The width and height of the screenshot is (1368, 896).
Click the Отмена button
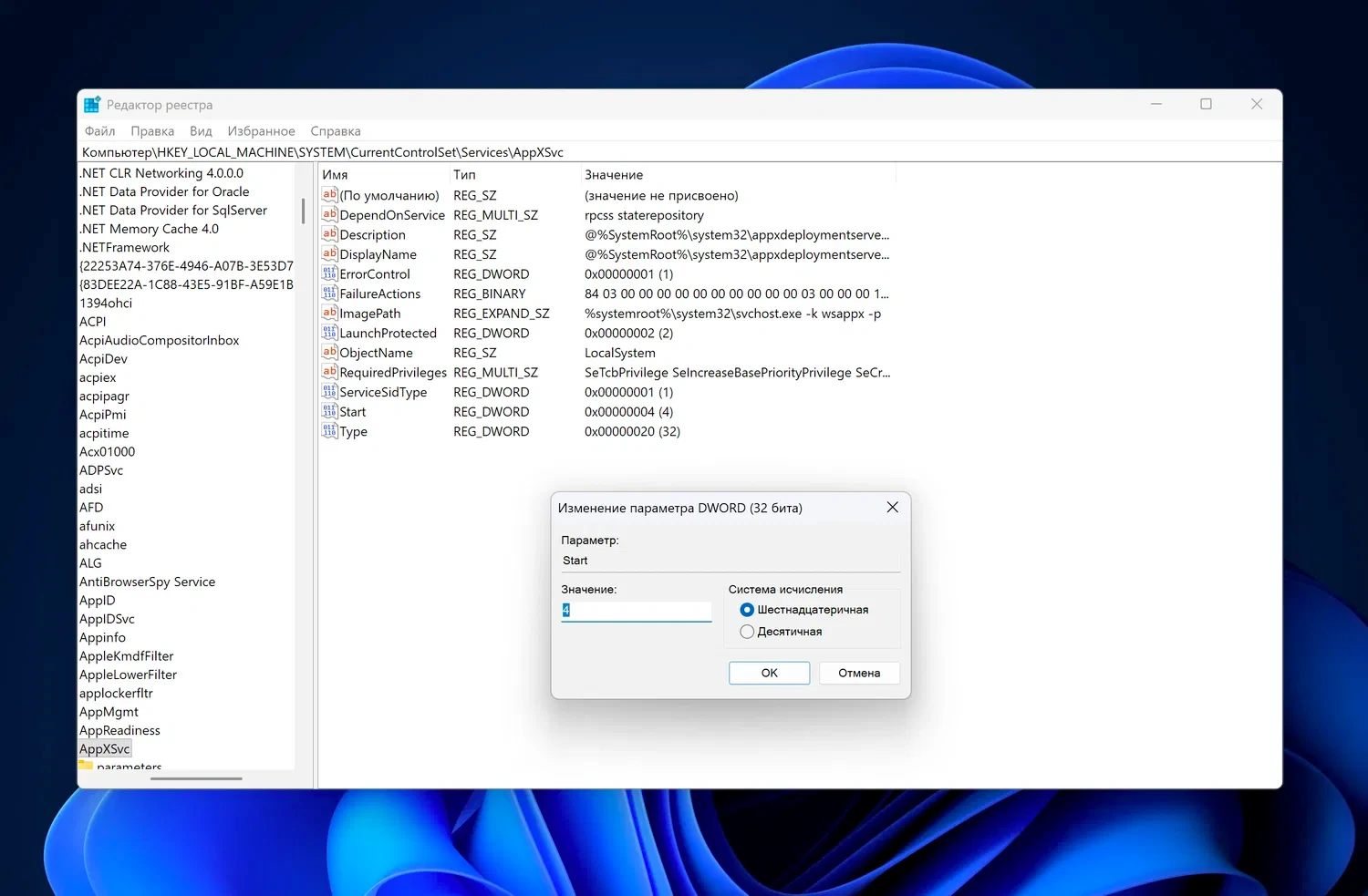click(858, 673)
